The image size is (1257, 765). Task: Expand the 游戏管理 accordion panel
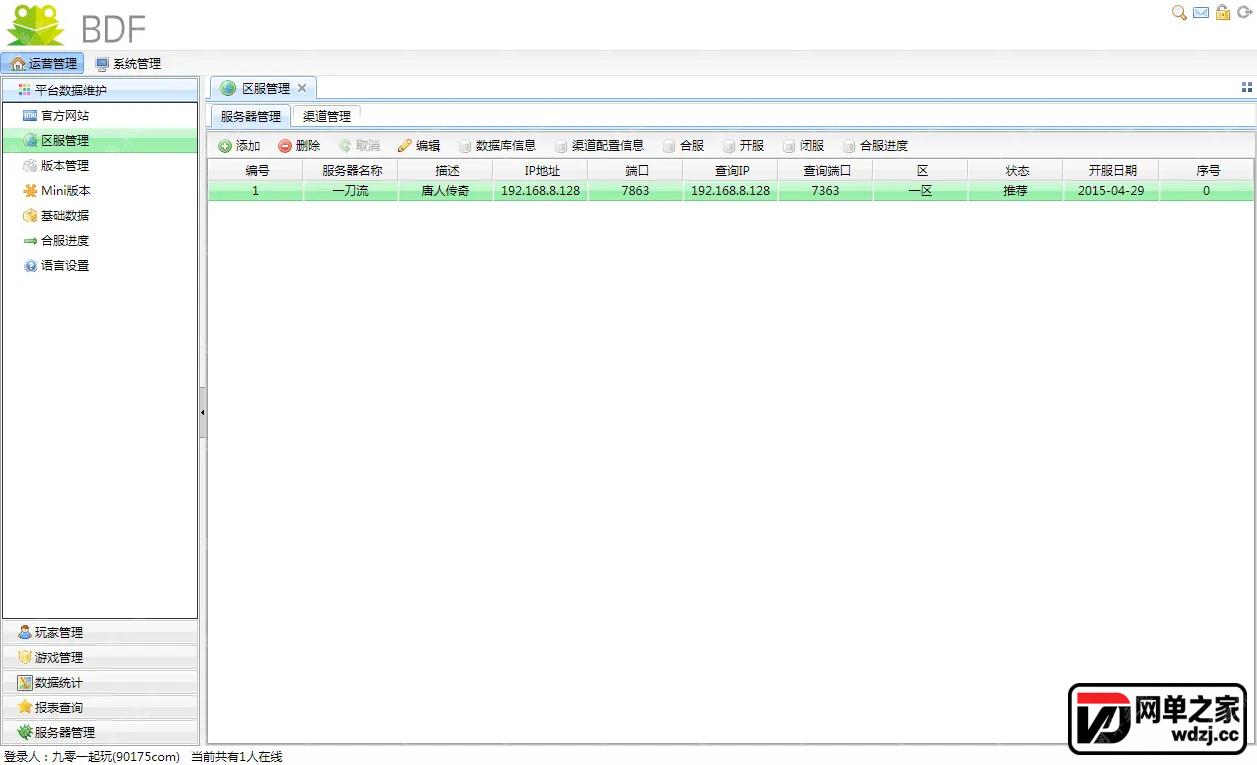(x=100, y=658)
